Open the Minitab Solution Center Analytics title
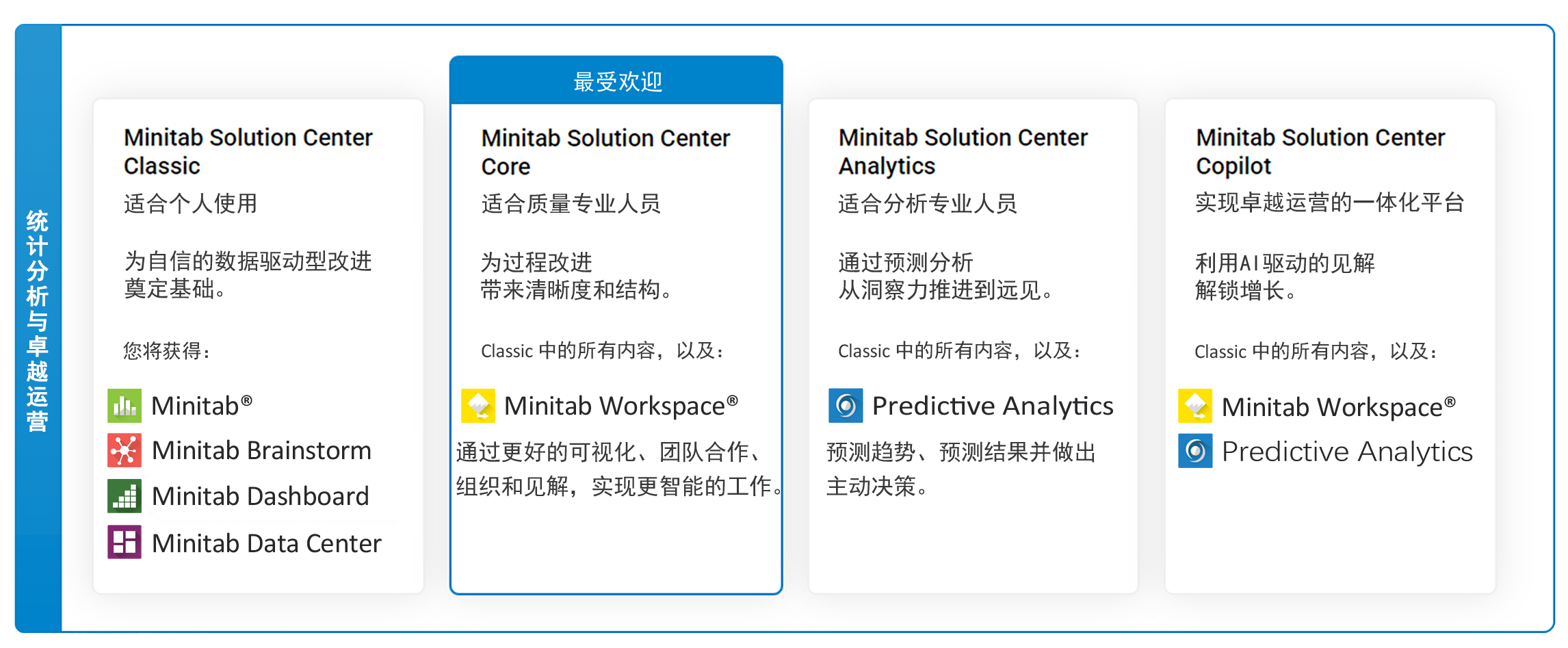The image size is (1568, 648). (963, 151)
